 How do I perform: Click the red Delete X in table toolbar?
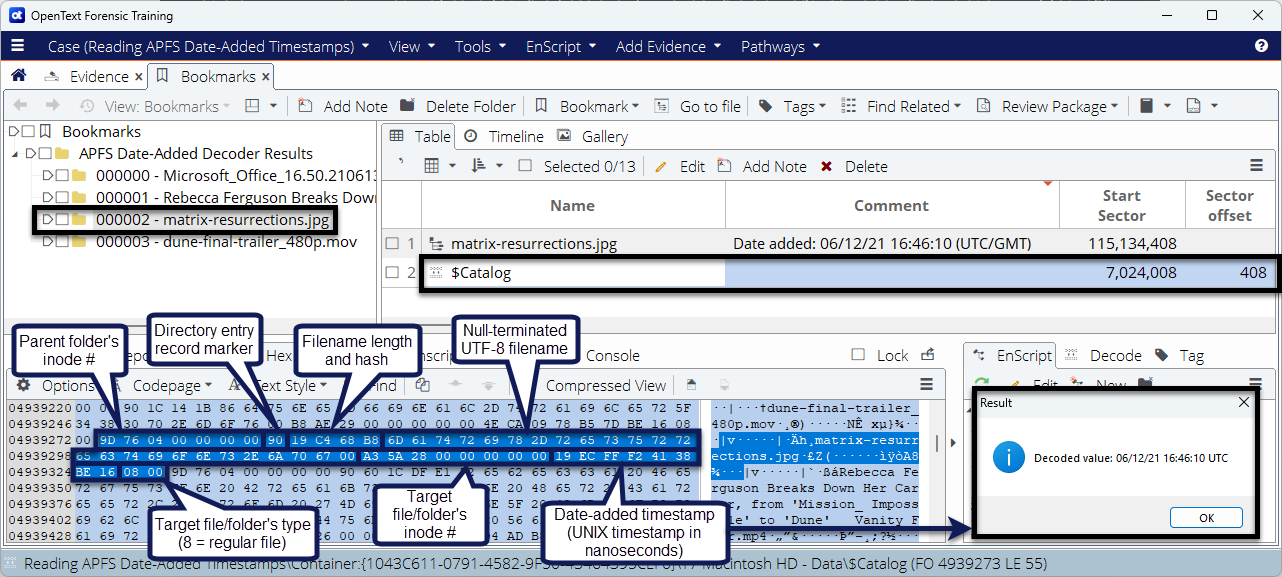[827, 166]
